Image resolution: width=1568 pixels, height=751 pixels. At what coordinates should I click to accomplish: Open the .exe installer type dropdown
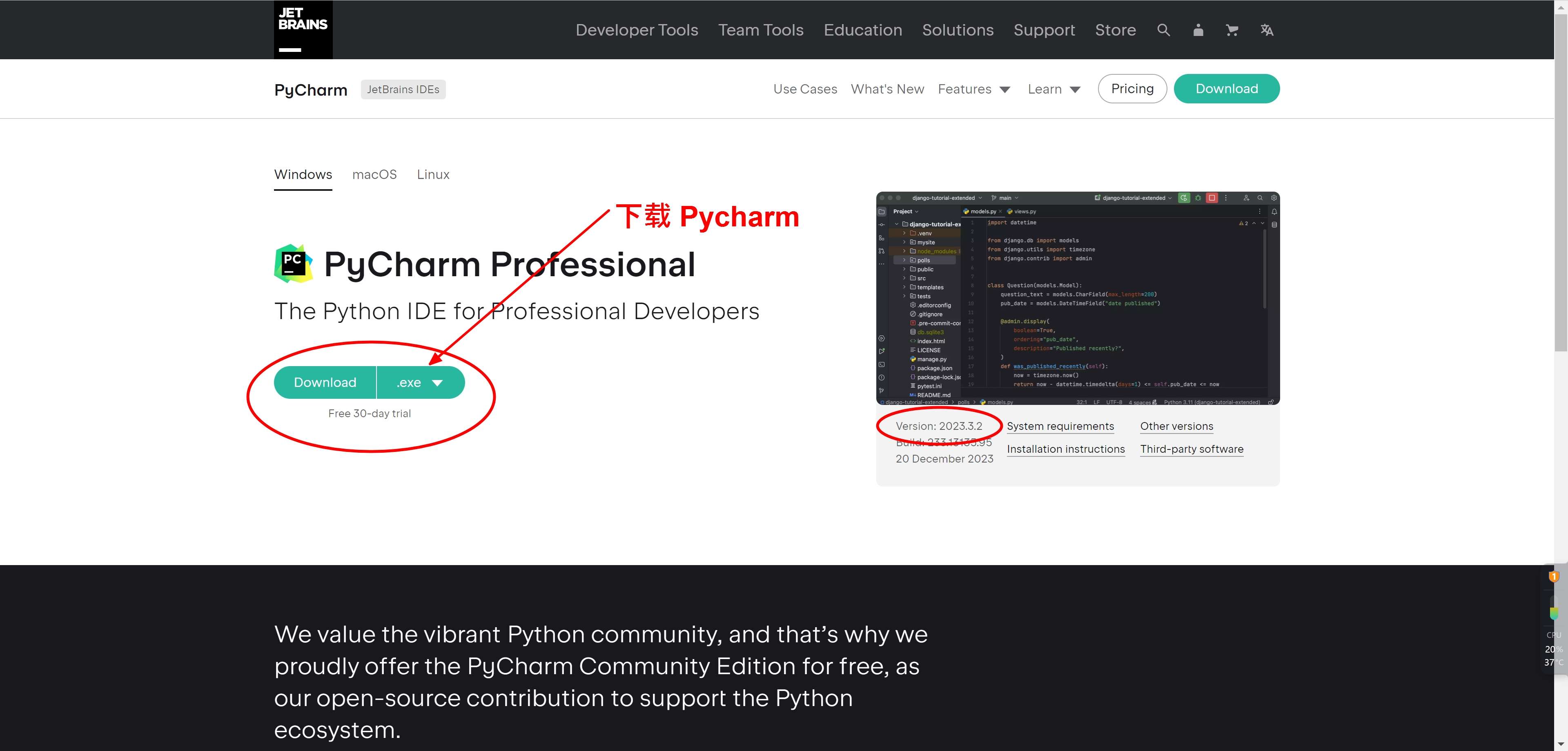click(421, 382)
